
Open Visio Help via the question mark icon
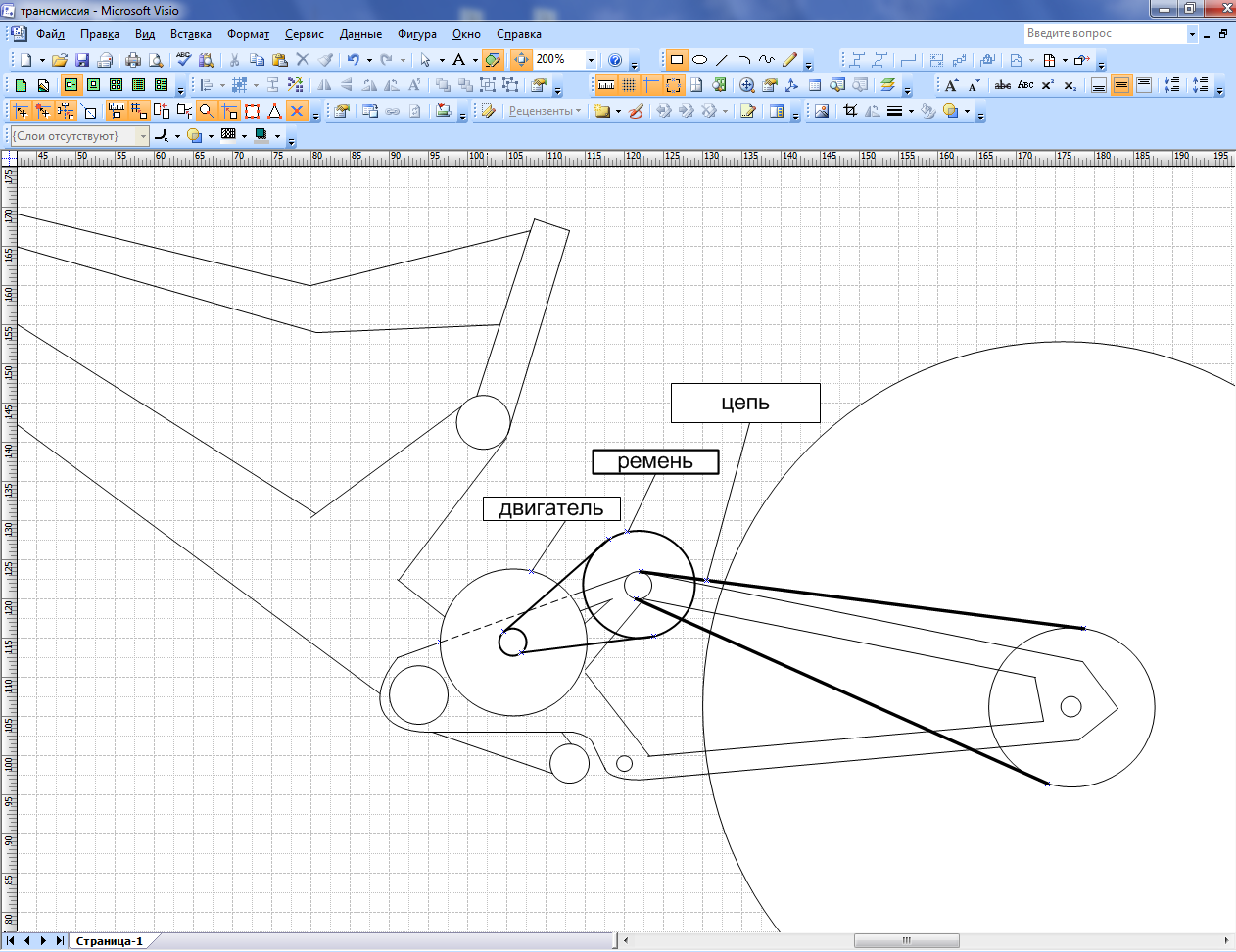(x=615, y=60)
